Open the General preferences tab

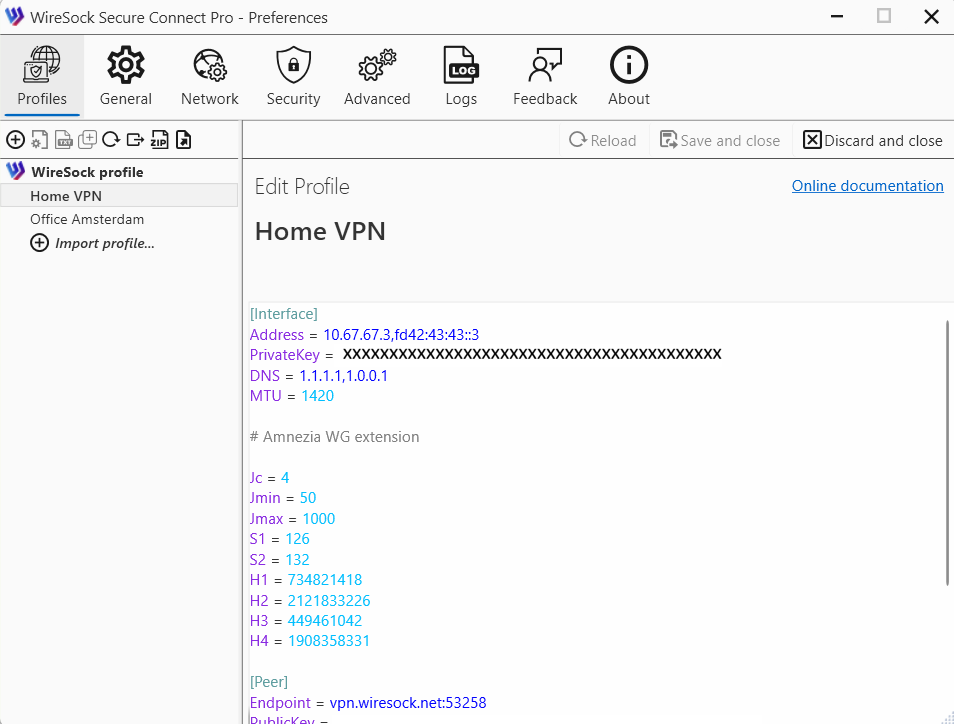click(126, 77)
